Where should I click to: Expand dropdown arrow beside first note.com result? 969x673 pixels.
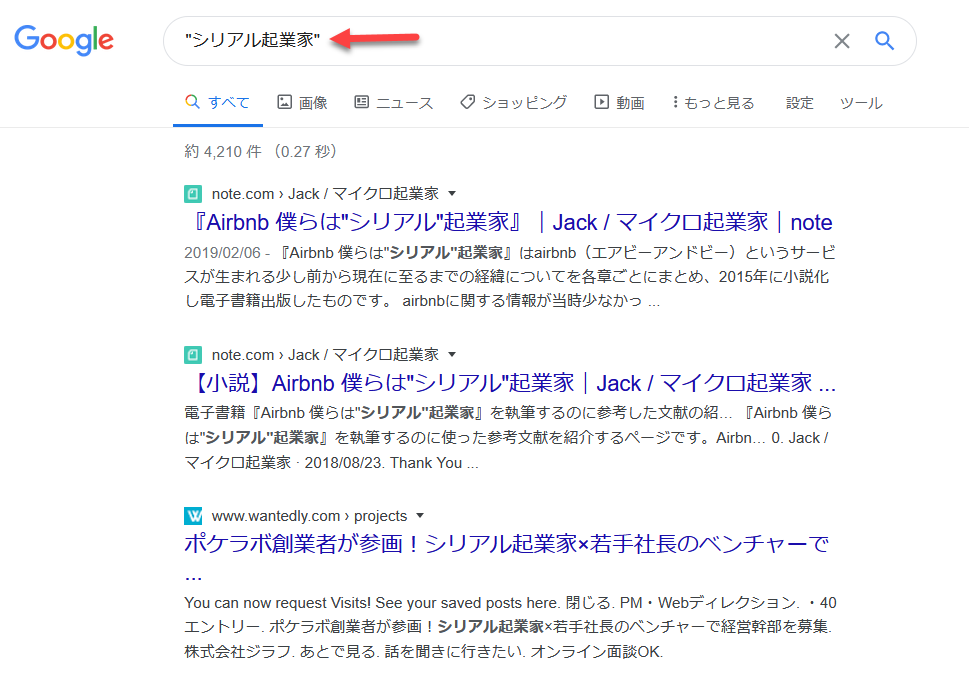tap(452, 194)
